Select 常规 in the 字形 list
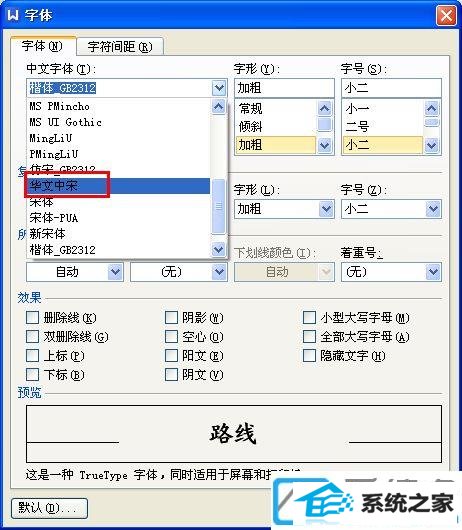Screen dimensions: 462x530 [x=276, y=109]
